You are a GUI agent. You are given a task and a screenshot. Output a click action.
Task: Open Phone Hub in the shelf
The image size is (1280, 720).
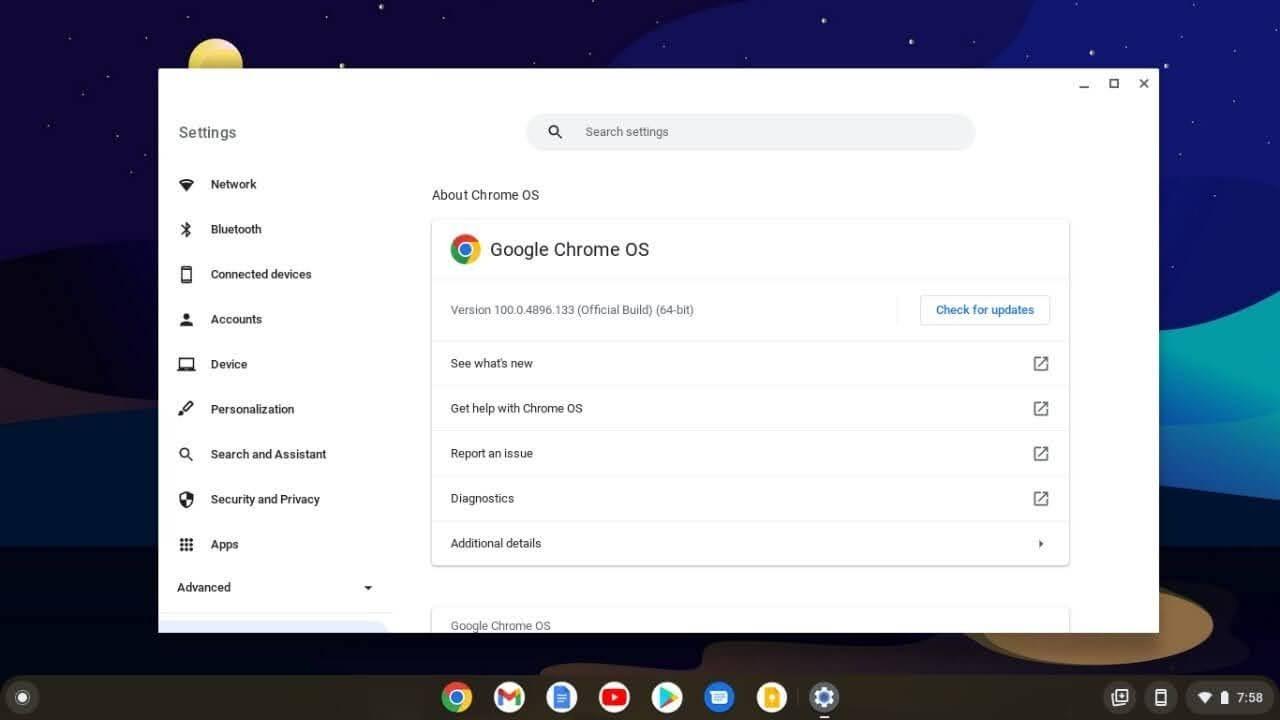[1161, 697]
